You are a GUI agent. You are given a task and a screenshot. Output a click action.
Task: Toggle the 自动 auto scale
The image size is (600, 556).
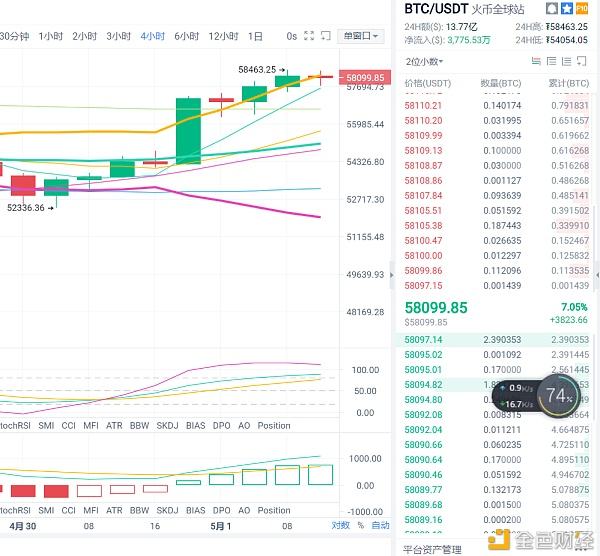(380, 525)
